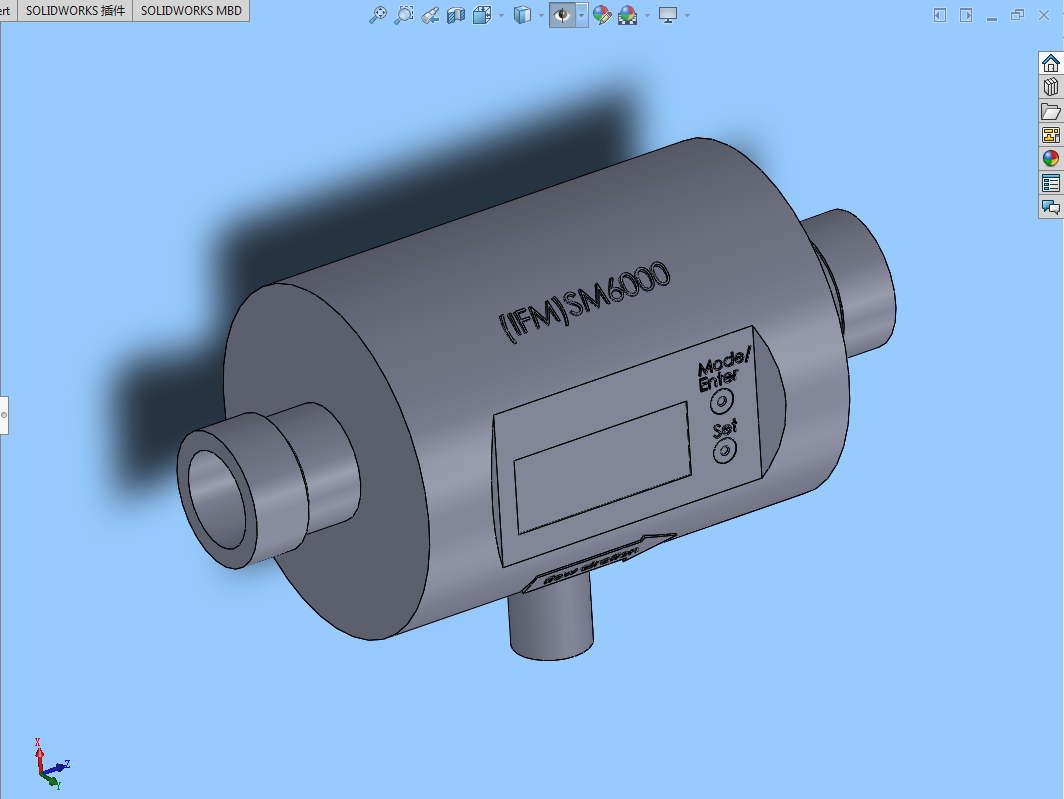Screen dimensions: 1064x799
Task: Open File Explorer task pane icon
Action: 1050,111
